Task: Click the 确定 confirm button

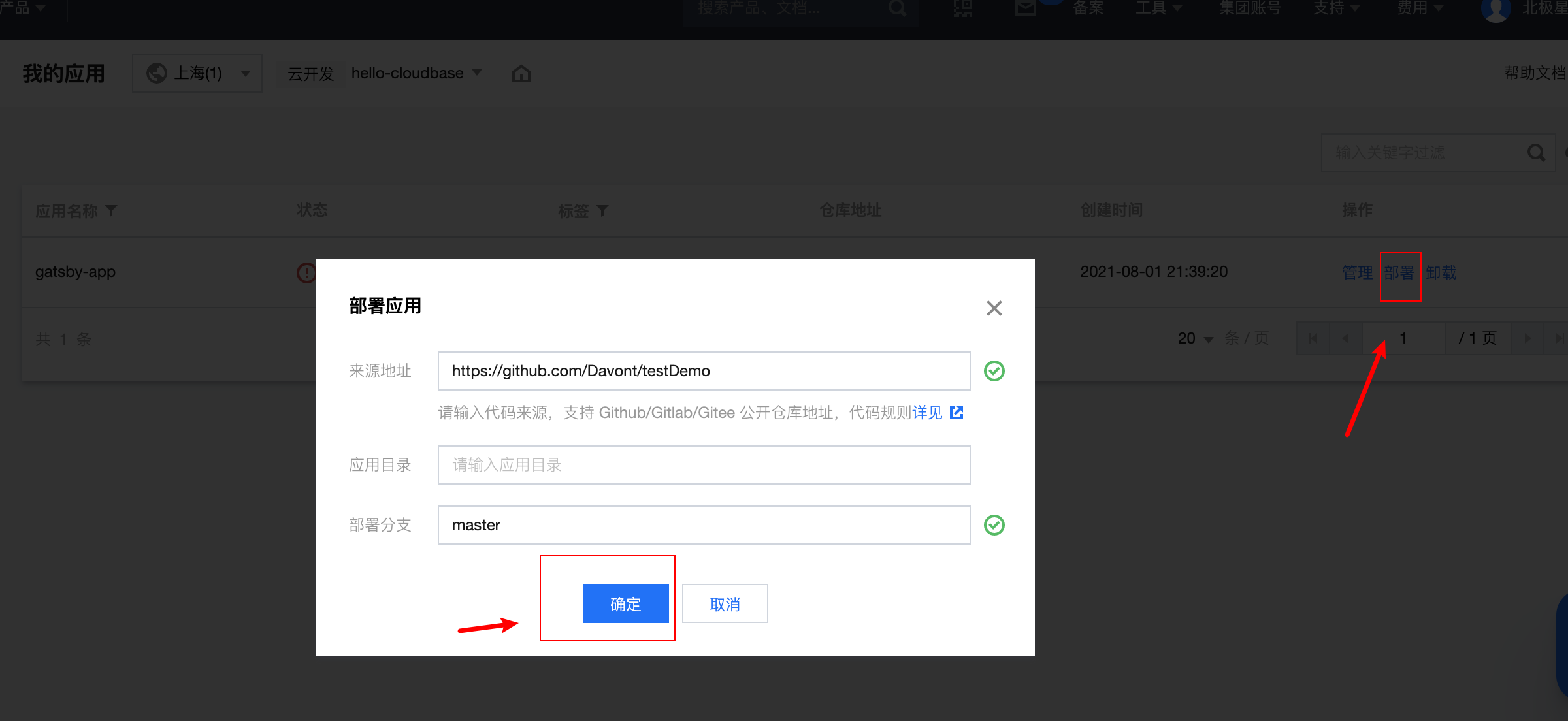Action: coord(625,603)
